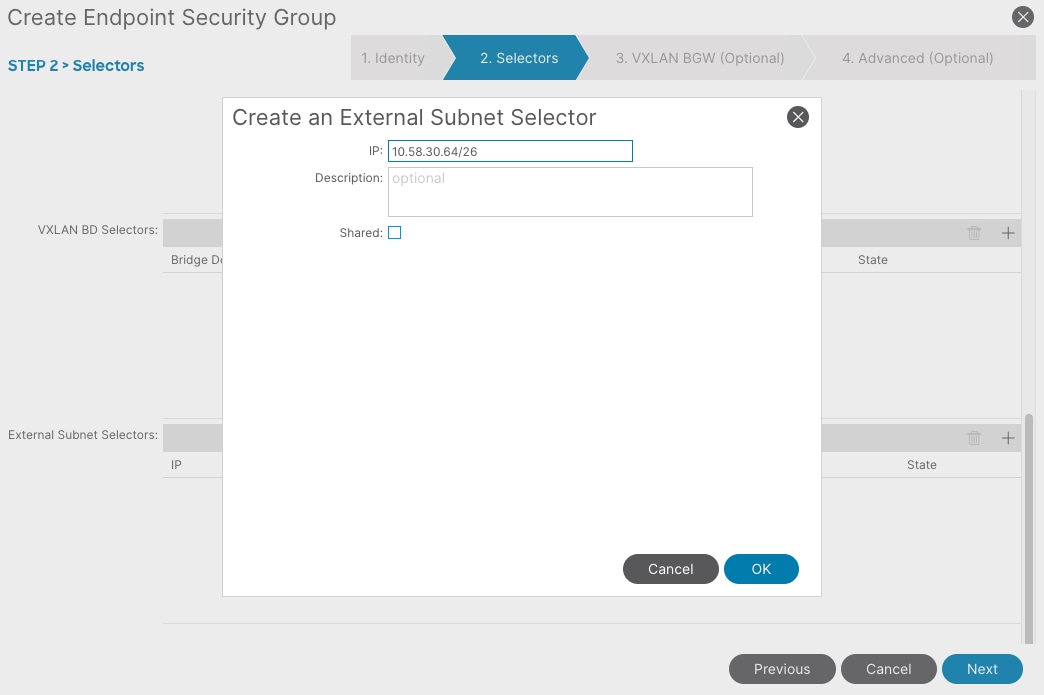Click the IP input field

coord(510,151)
